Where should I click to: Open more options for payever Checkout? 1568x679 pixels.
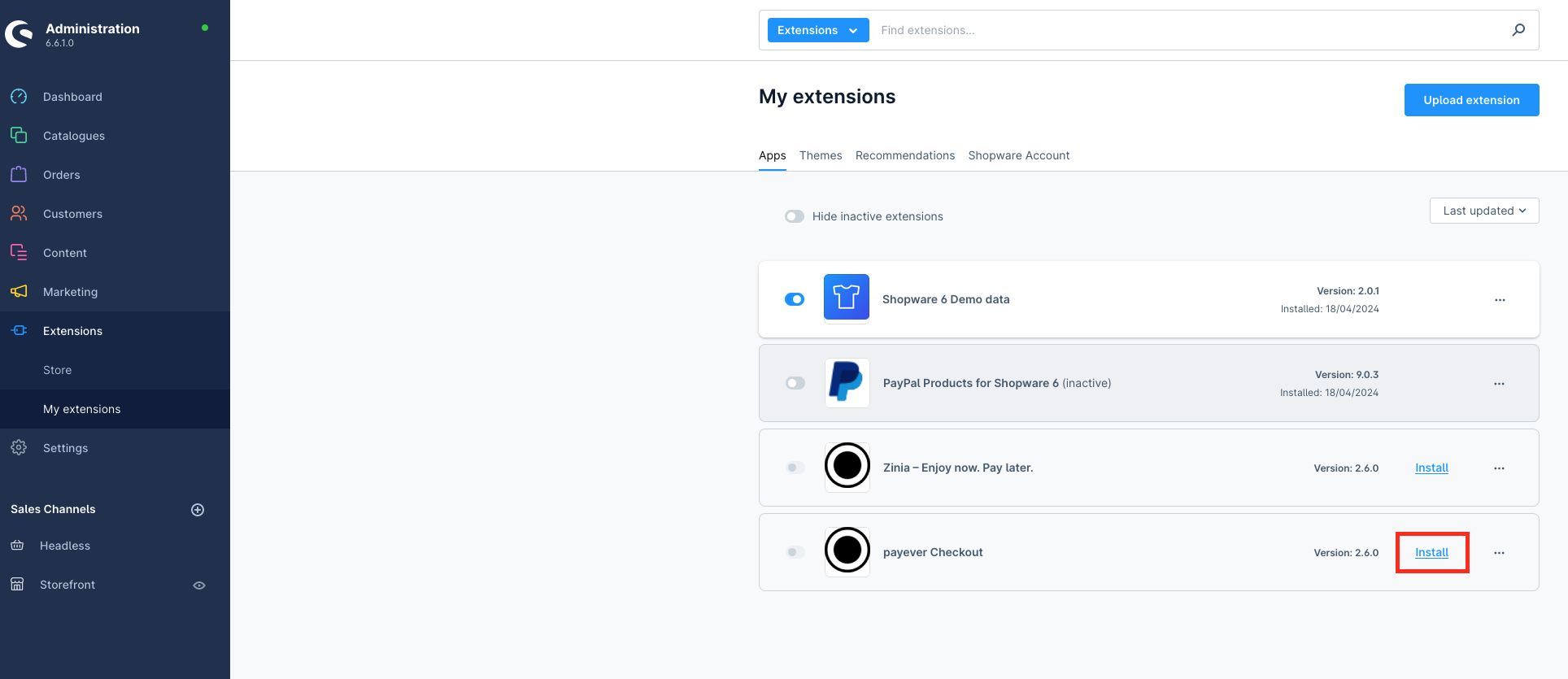click(1499, 553)
